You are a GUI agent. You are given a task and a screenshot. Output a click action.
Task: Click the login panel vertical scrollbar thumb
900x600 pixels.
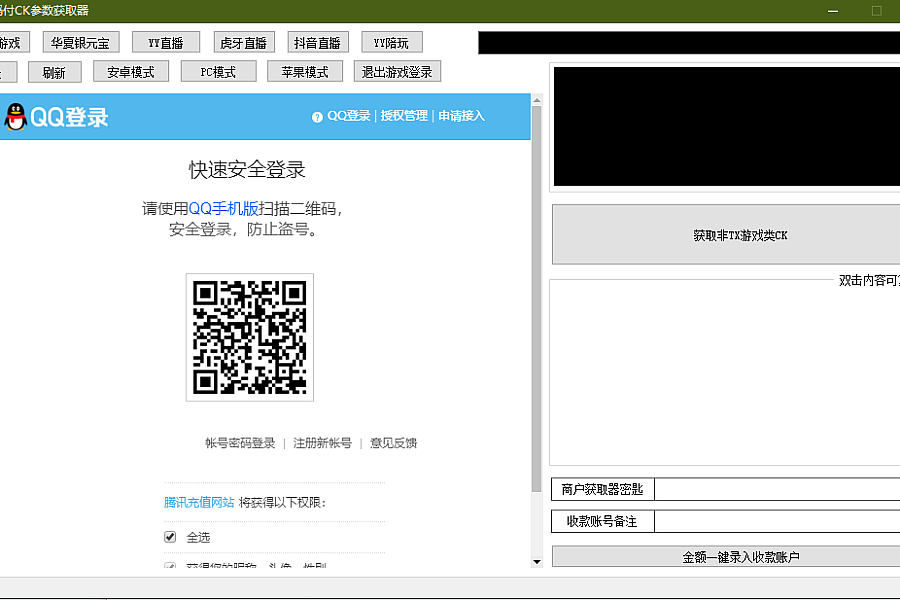click(x=537, y=299)
